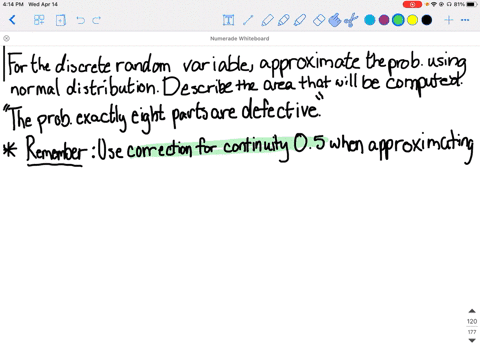Select the scissors cut tool
The width and height of the screenshot is (480, 360).
[x=351, y=20]
